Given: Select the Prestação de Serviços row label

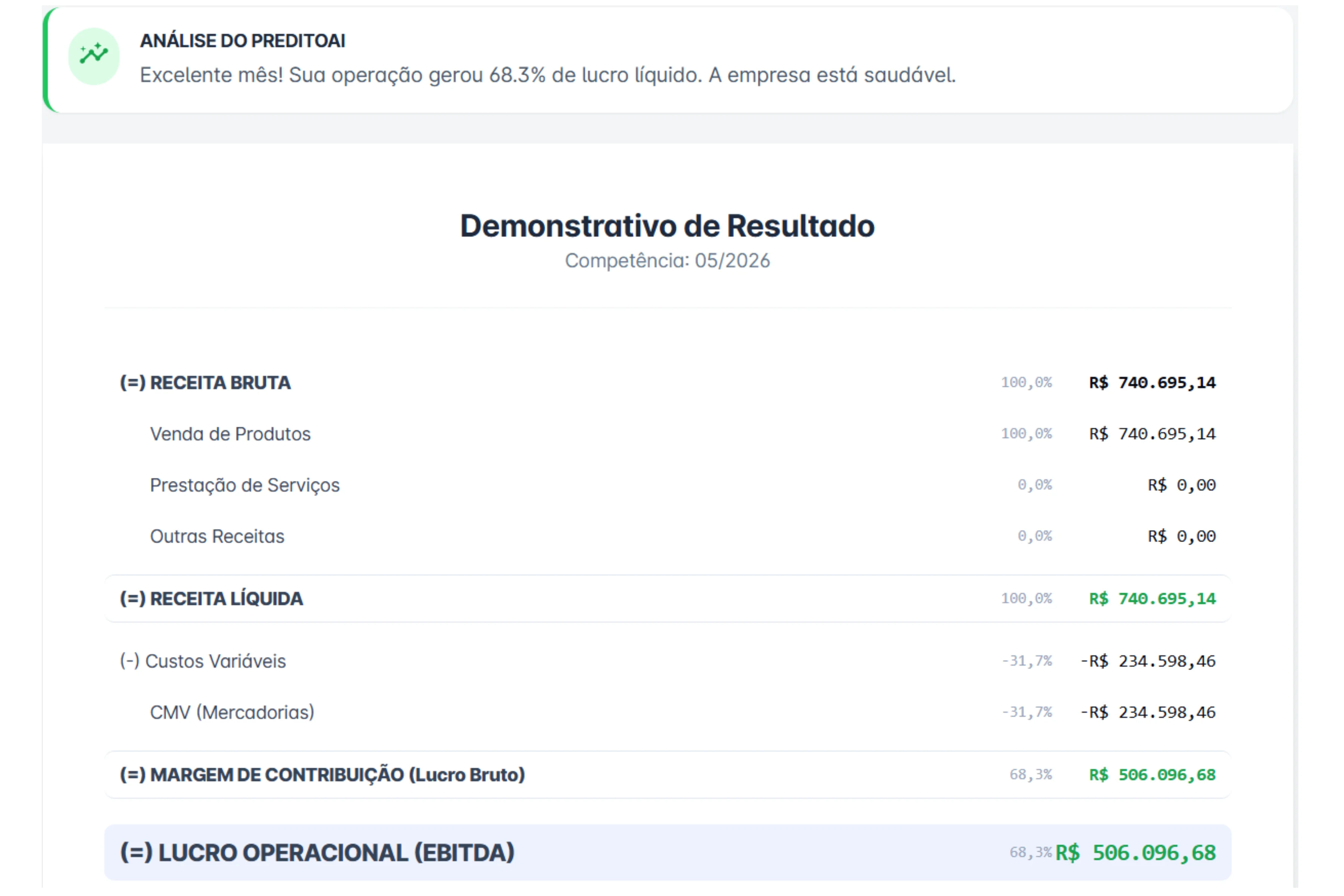Looking at the screenshot, I should tap(245, 485).
